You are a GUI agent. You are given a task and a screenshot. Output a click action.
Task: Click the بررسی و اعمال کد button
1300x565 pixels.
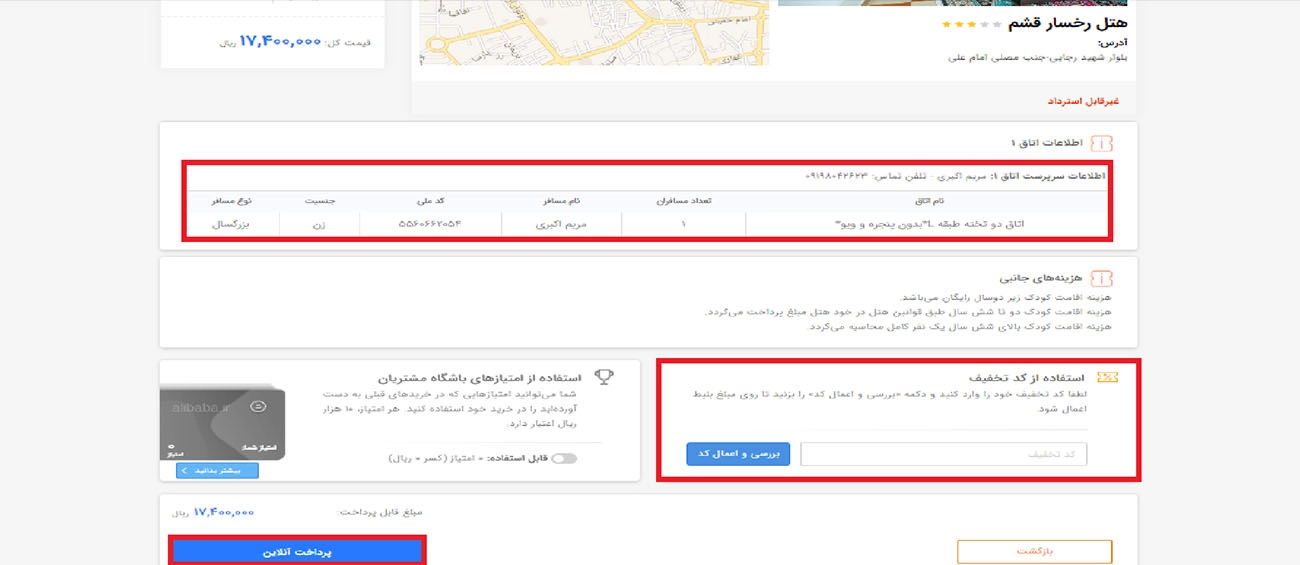(738, 454)
